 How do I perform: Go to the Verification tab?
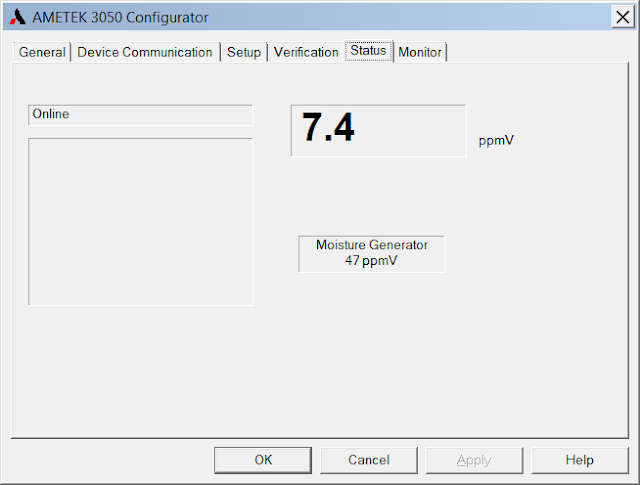click(306, 52)
